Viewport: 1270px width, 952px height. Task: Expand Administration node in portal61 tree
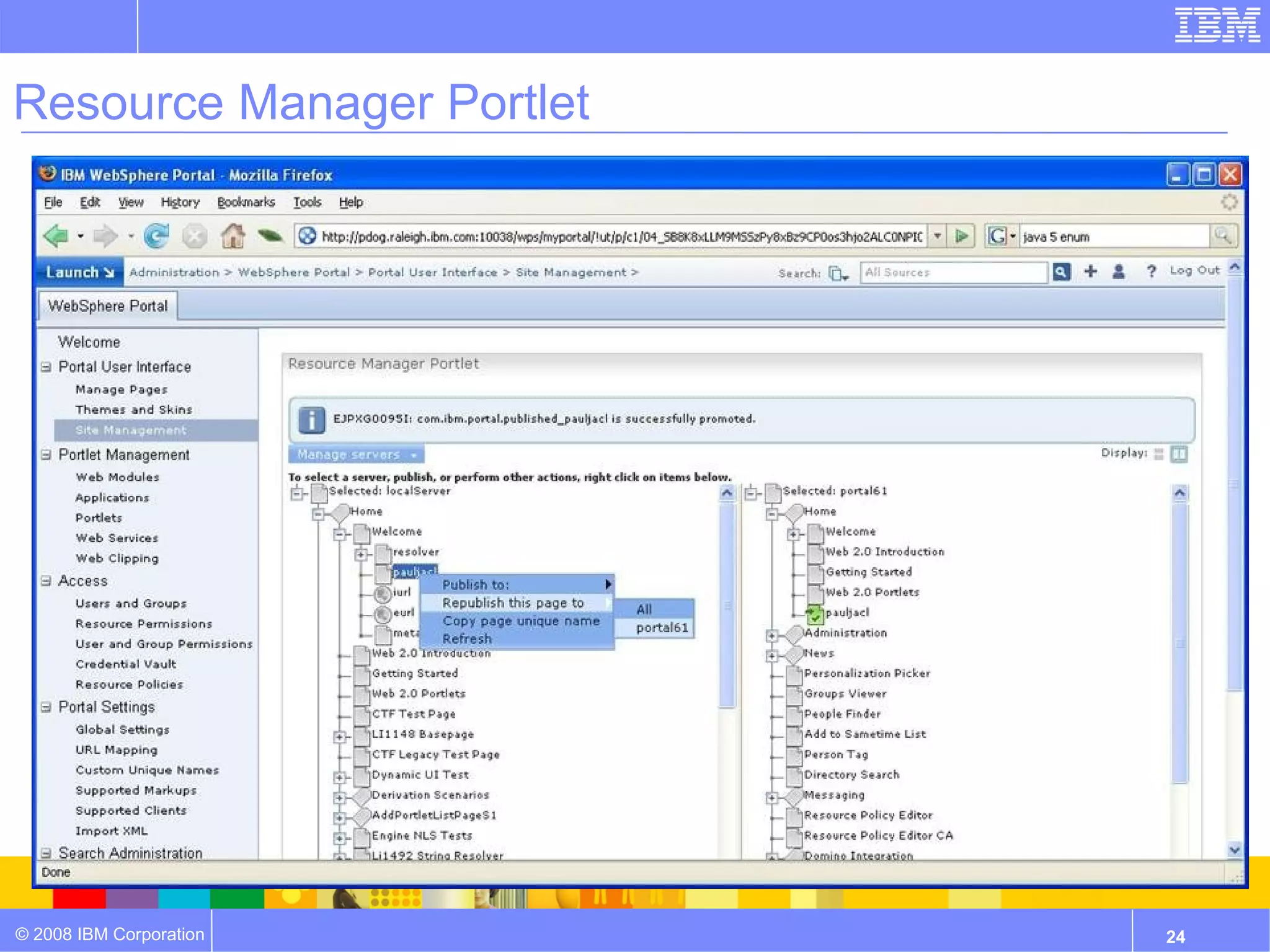coord(771,635)
